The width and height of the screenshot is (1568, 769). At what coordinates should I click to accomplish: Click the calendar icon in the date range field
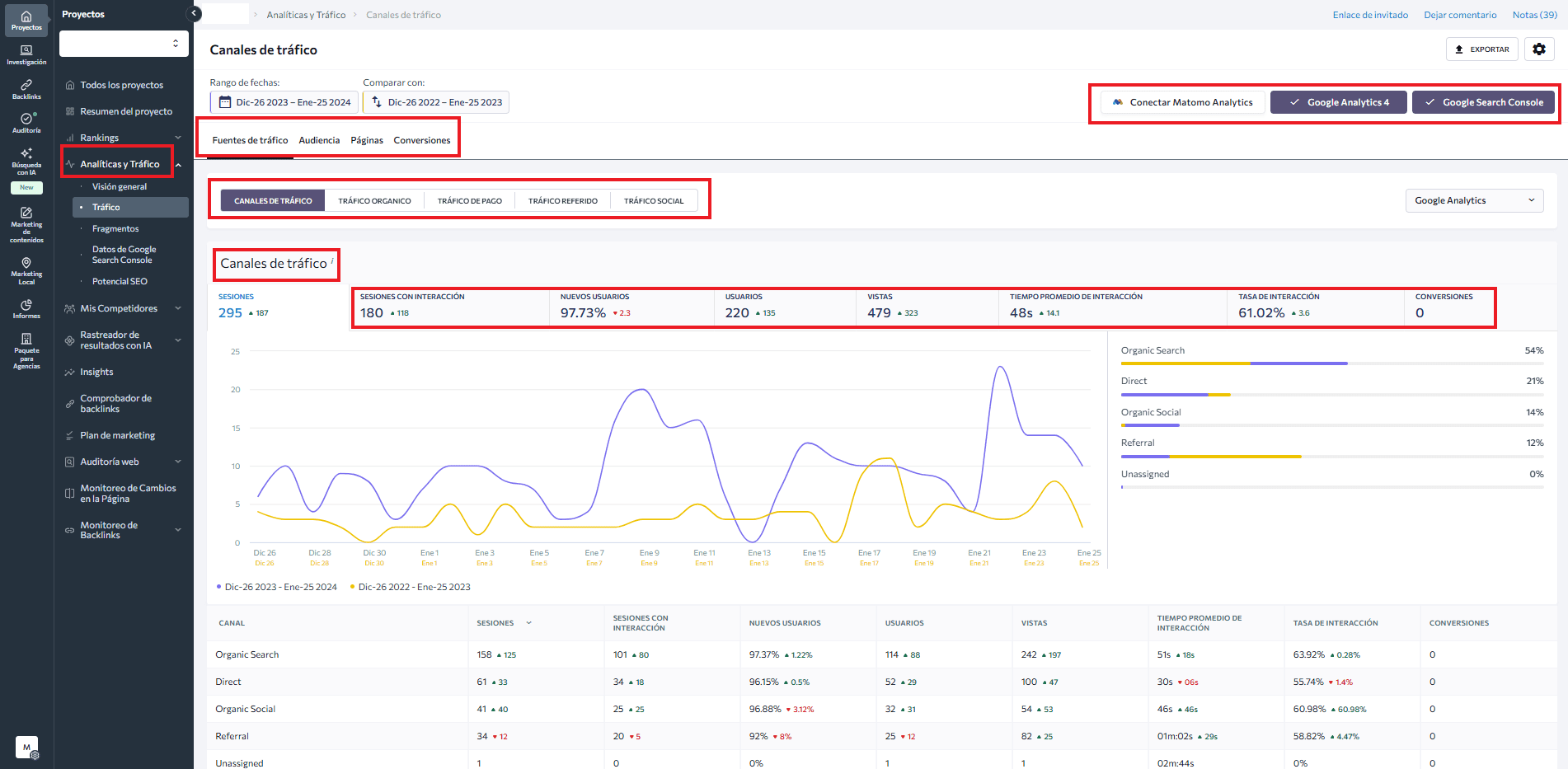227,101
